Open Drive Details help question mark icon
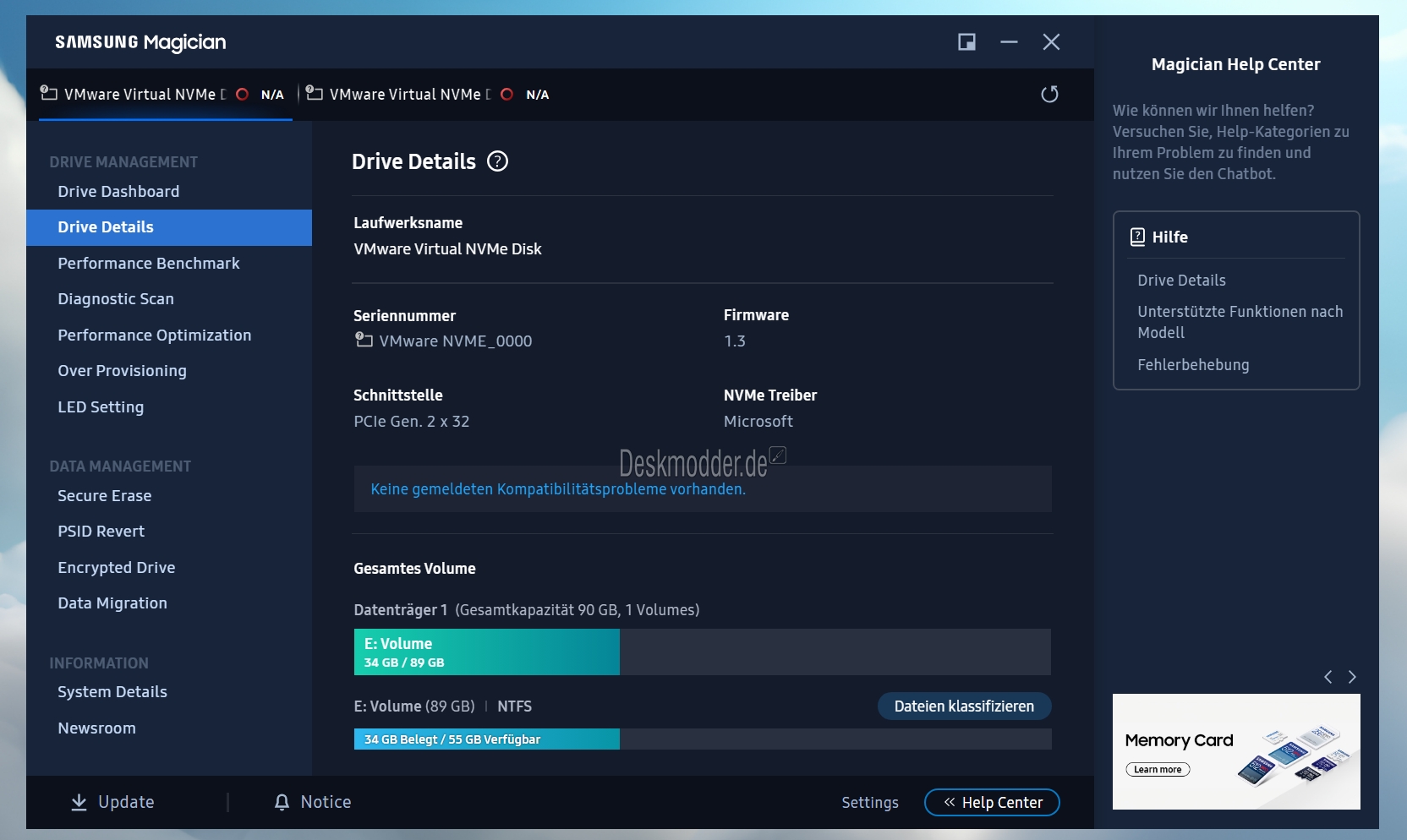1407x840 pixels. tap(498, 161)
